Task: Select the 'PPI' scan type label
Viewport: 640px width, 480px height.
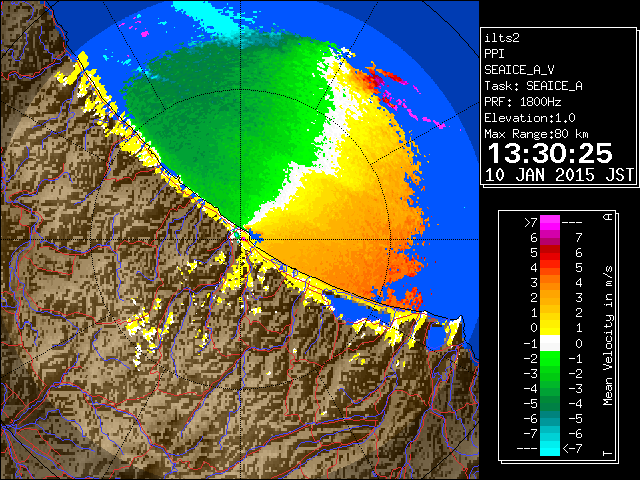Action: click(494, 54)
